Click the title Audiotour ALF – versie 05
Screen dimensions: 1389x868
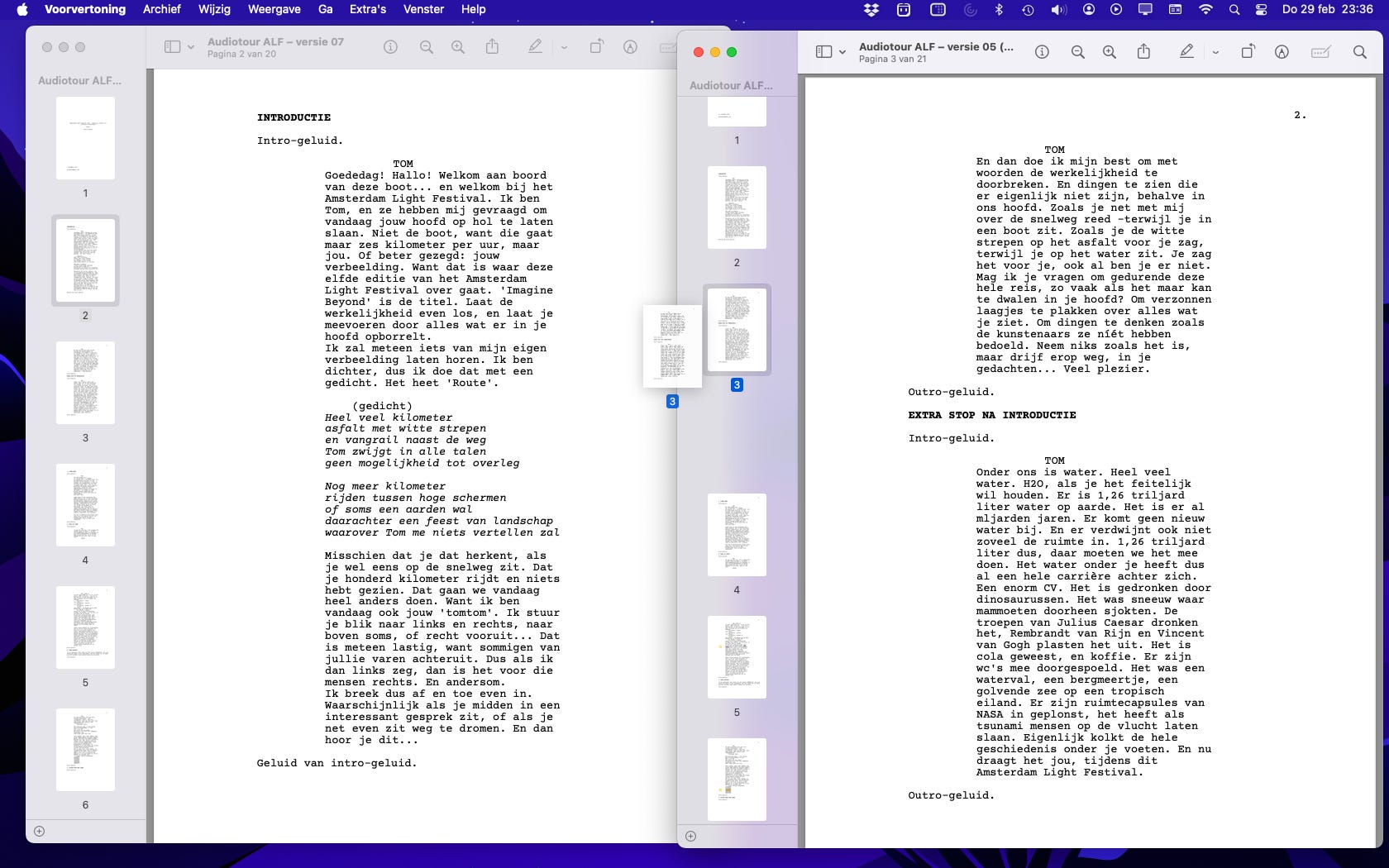936,46
